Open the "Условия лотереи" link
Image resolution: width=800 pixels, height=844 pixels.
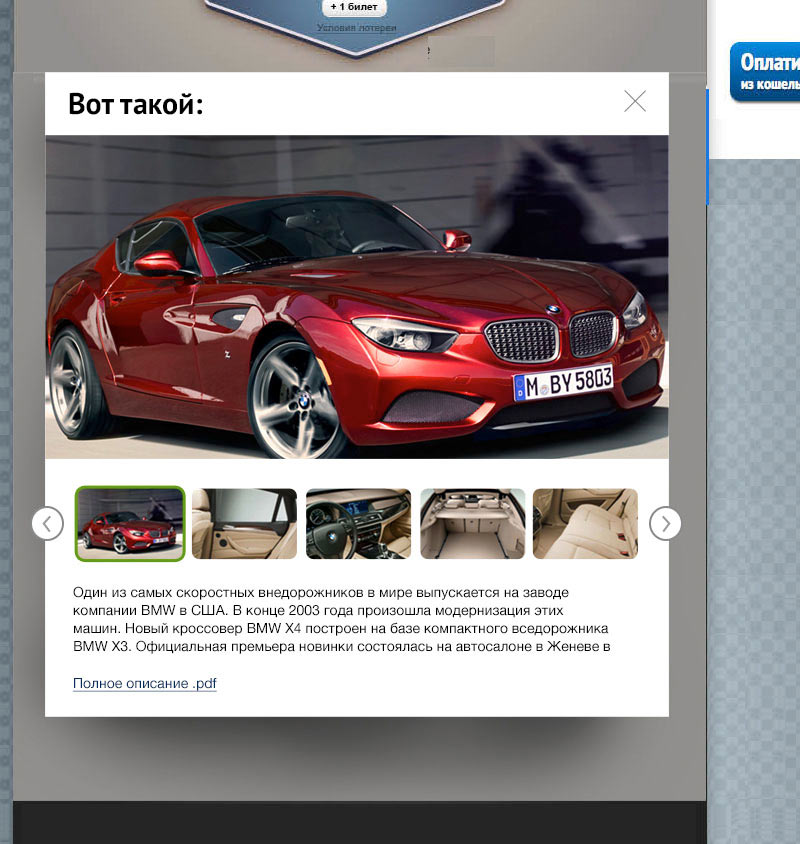(x=356, y=28)
